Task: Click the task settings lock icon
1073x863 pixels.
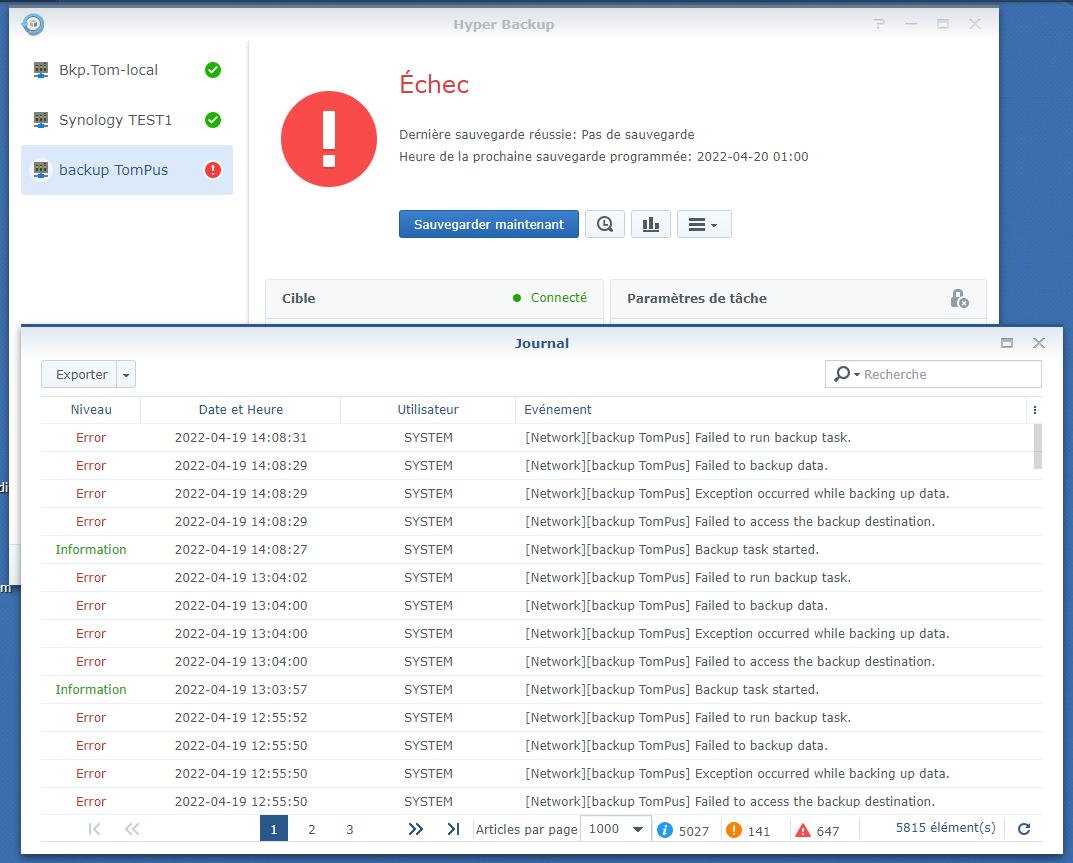Action: (958, 299)
